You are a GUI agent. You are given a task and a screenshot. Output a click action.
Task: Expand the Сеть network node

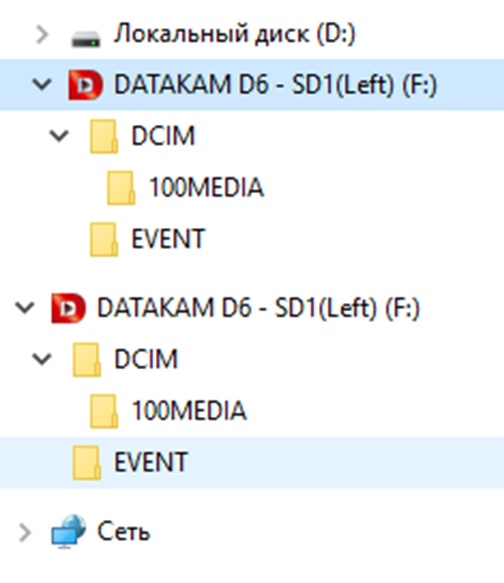pyautogui.click(x=25, y=532)
